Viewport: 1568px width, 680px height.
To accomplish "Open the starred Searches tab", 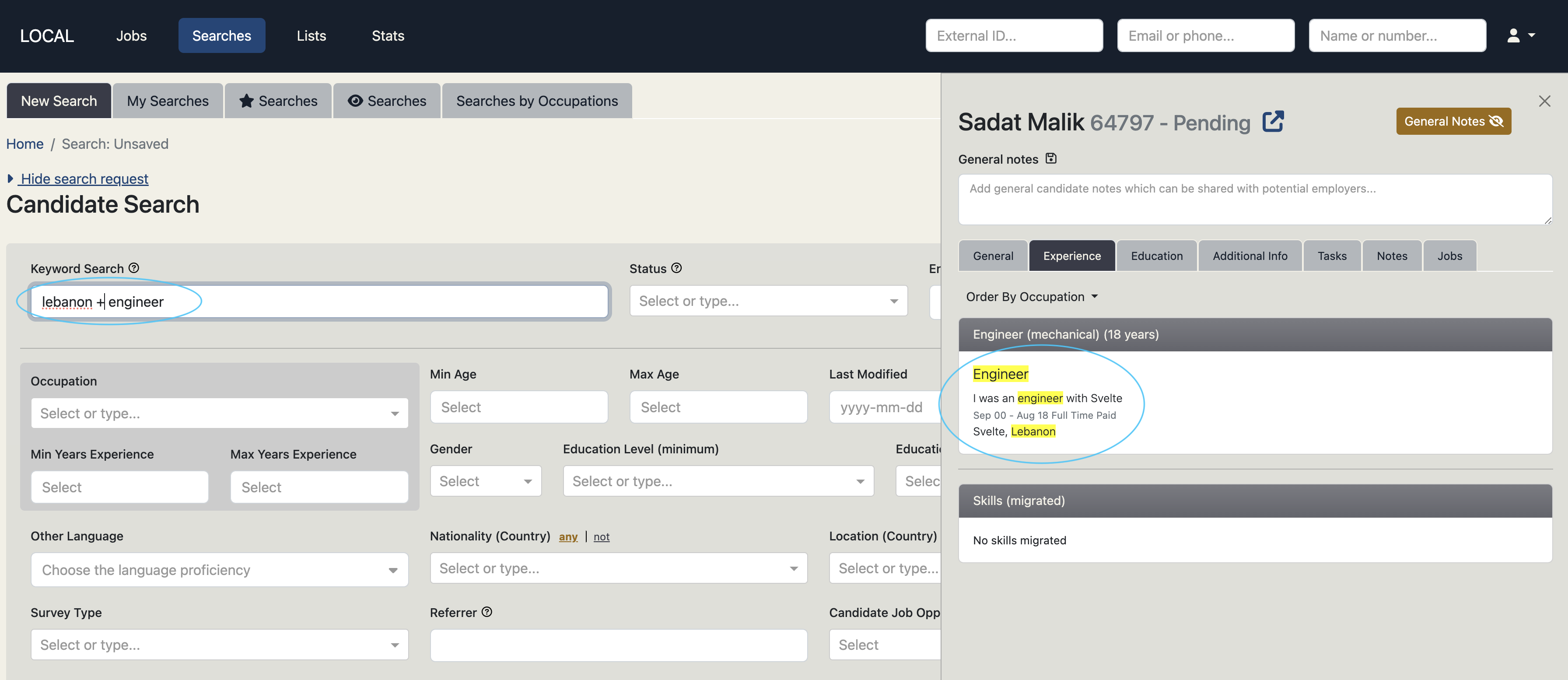I will pyautogui.click(x=278, y=101).
